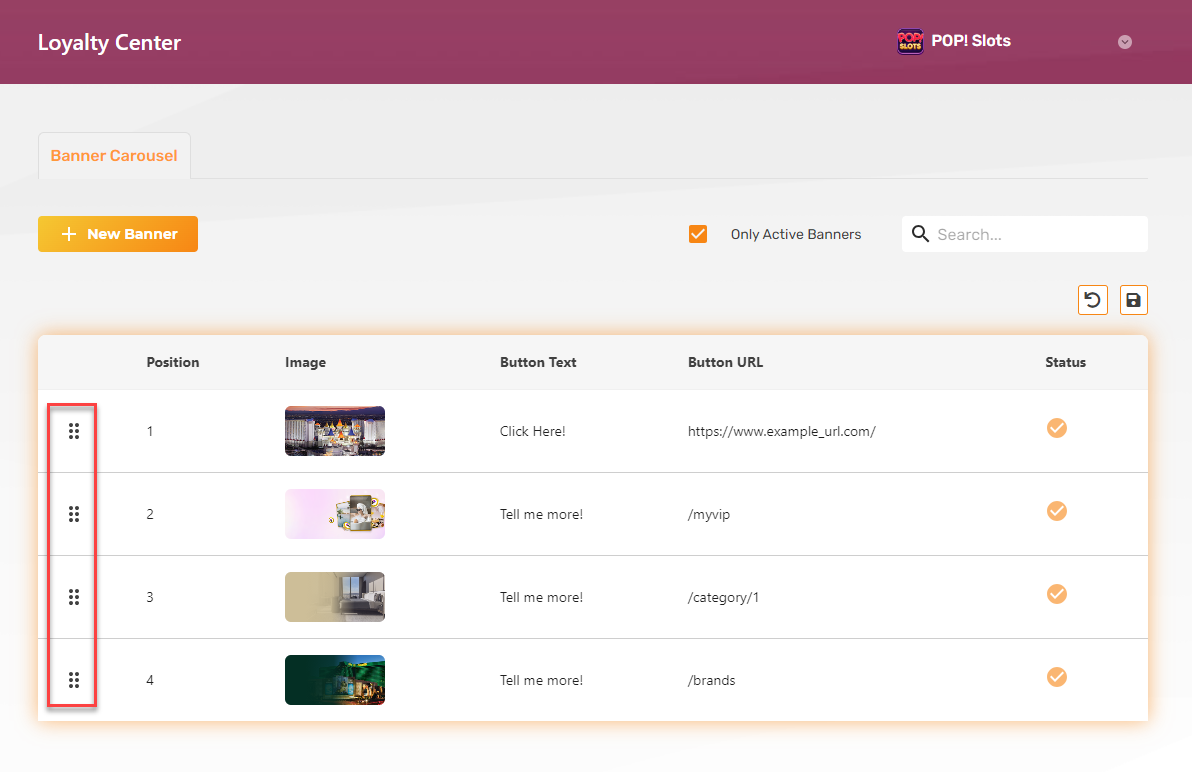Screen dimensions: 1192x772
Task: Click the save floppy disk icon
Action: click(x=1133, y=300)
